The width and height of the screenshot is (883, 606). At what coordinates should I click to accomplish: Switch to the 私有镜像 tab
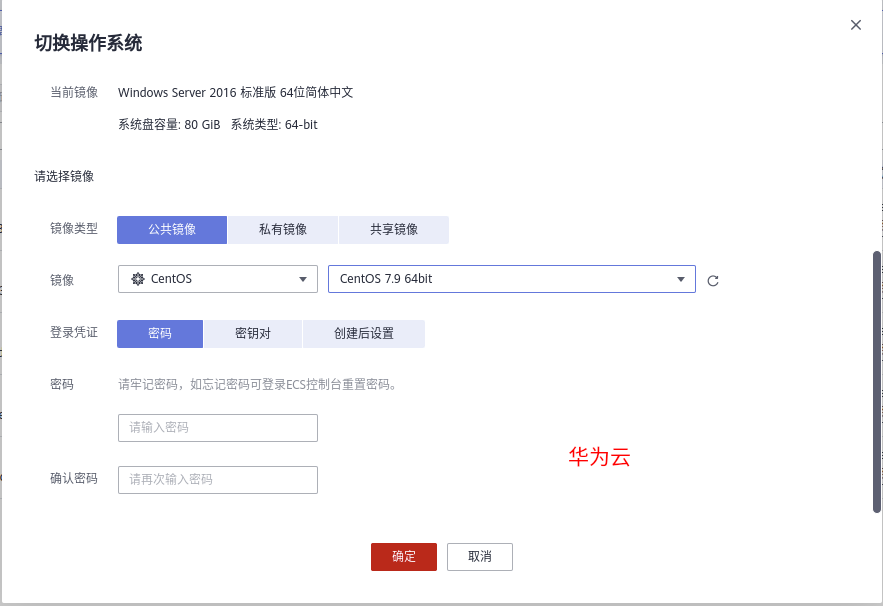[x=283, y=229]
